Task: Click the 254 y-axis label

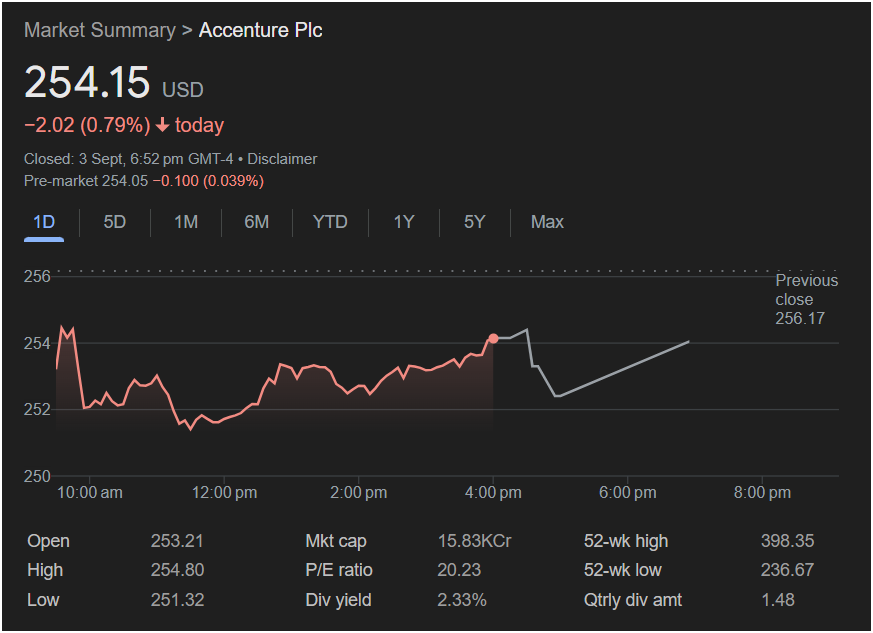Action: 37,343
